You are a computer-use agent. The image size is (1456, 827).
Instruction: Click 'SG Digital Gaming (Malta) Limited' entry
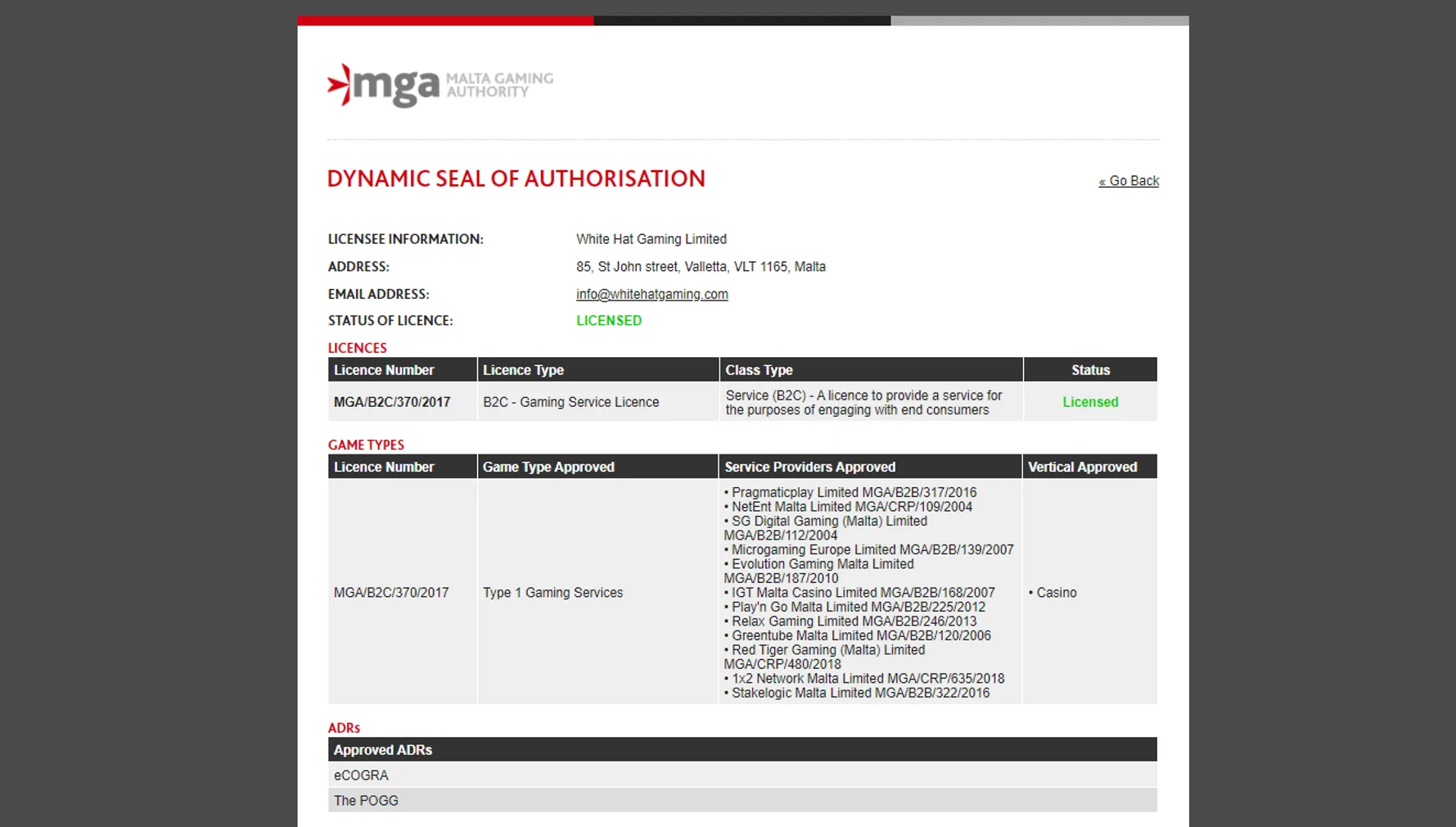tap(825, 528)
